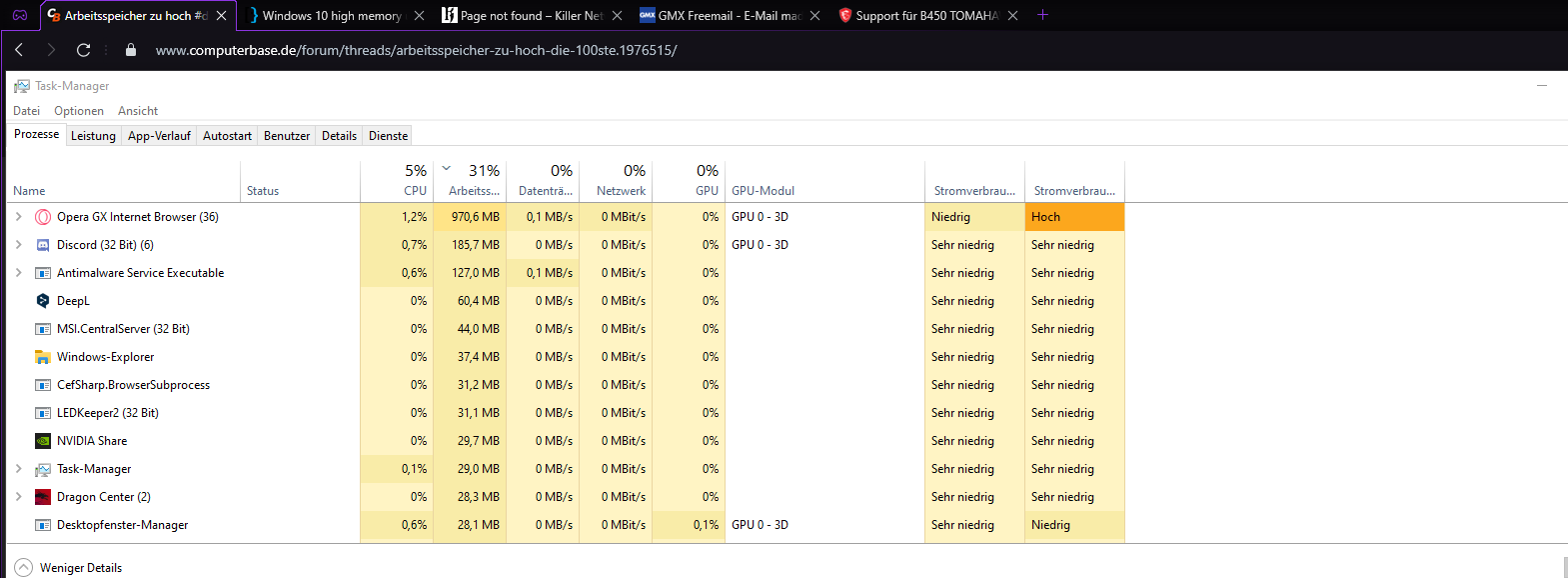Viewport: 1568px width, 578px height.
Task: Open the Datei menu
Action: [x=26, y=111]
